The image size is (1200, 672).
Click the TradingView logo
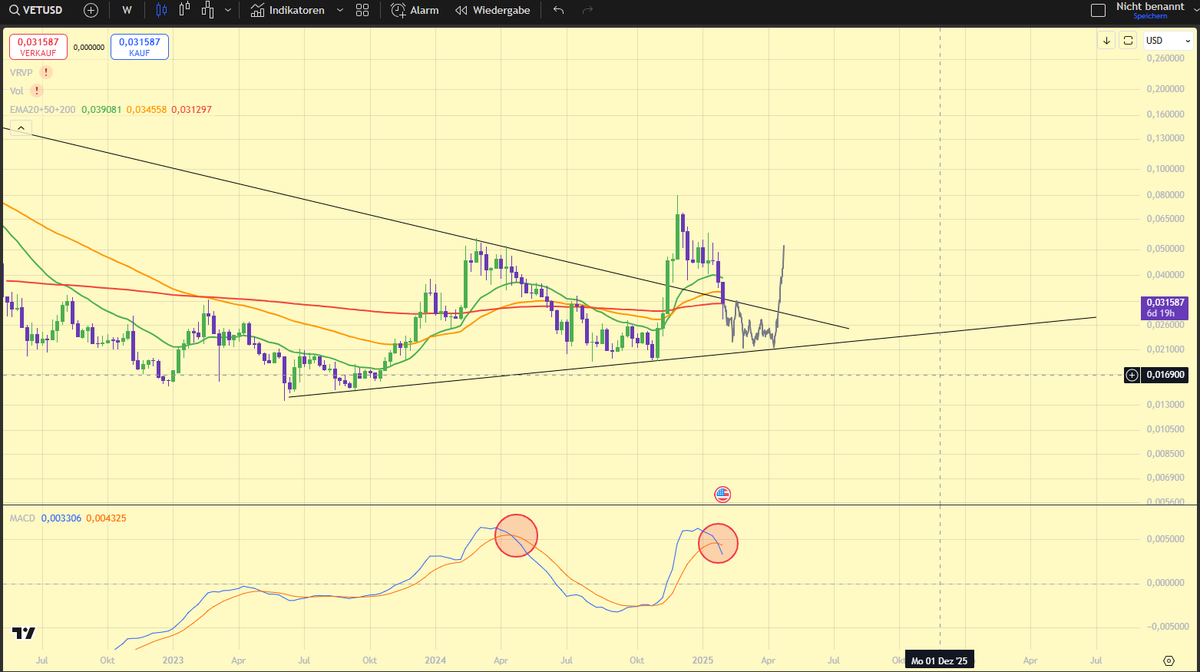[24, 634]
